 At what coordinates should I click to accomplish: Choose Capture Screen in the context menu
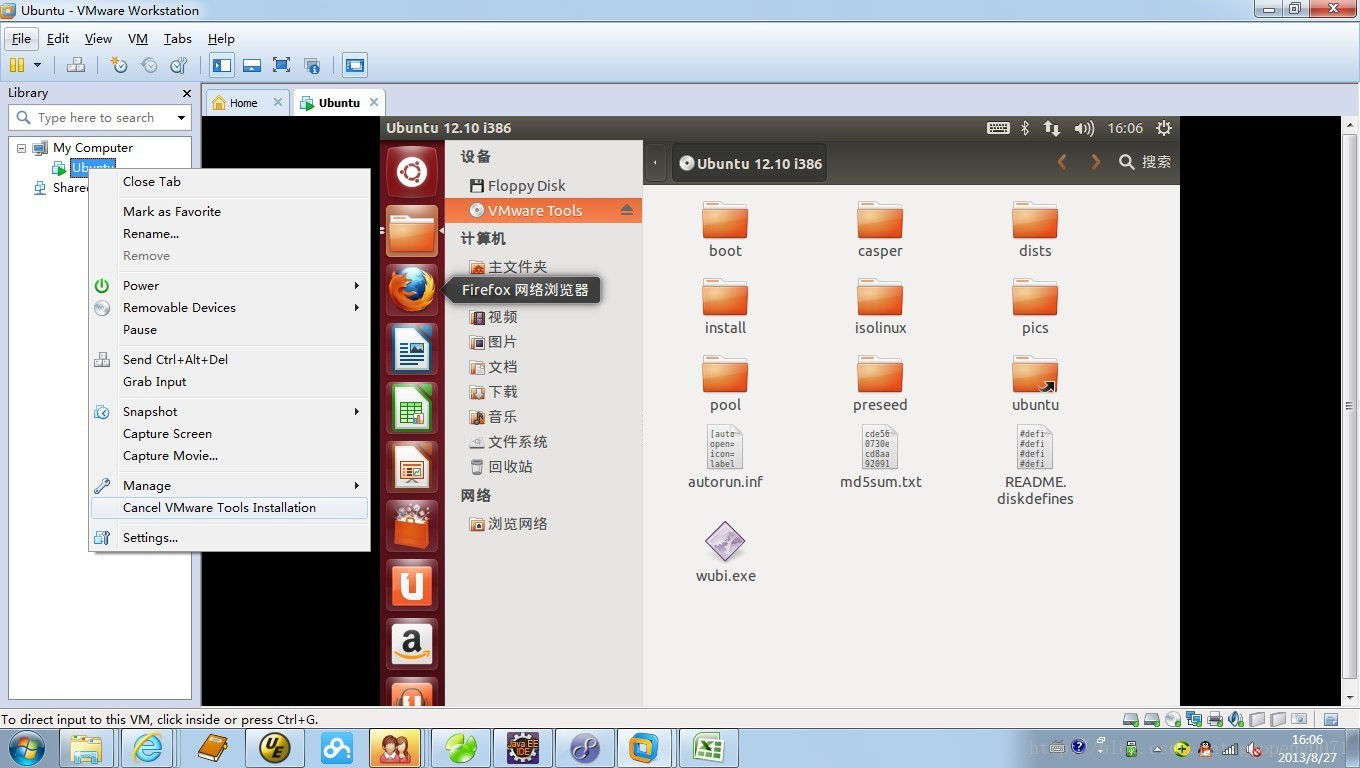[230, 433]
